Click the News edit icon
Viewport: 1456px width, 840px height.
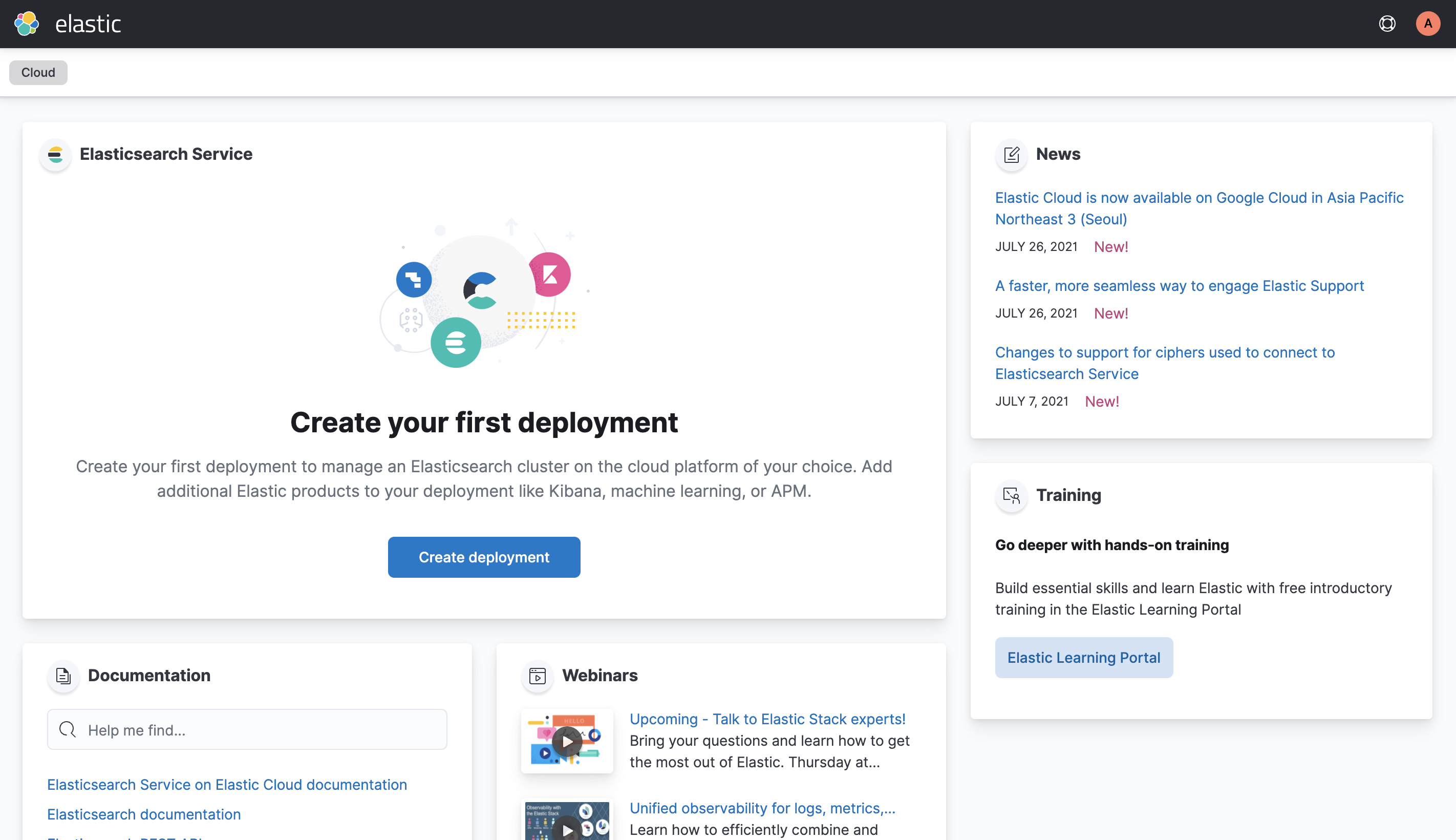click(x=1012, y=155)
